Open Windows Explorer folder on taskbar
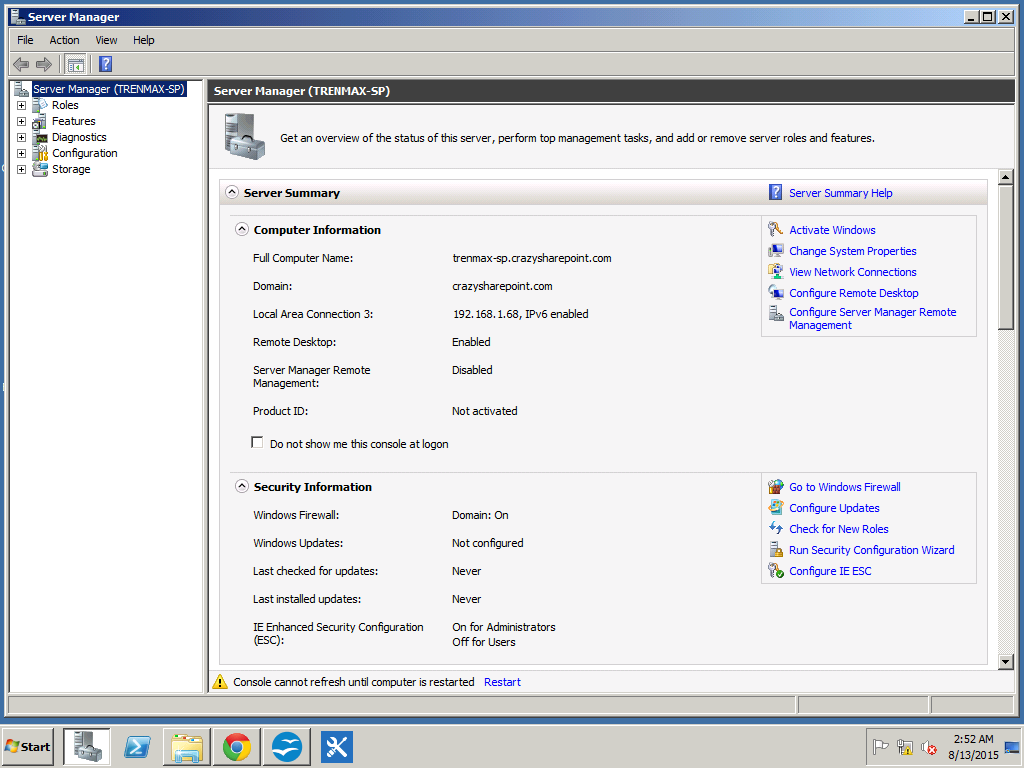The height and width of the screenshot is (768, 1024). [187, 746]
